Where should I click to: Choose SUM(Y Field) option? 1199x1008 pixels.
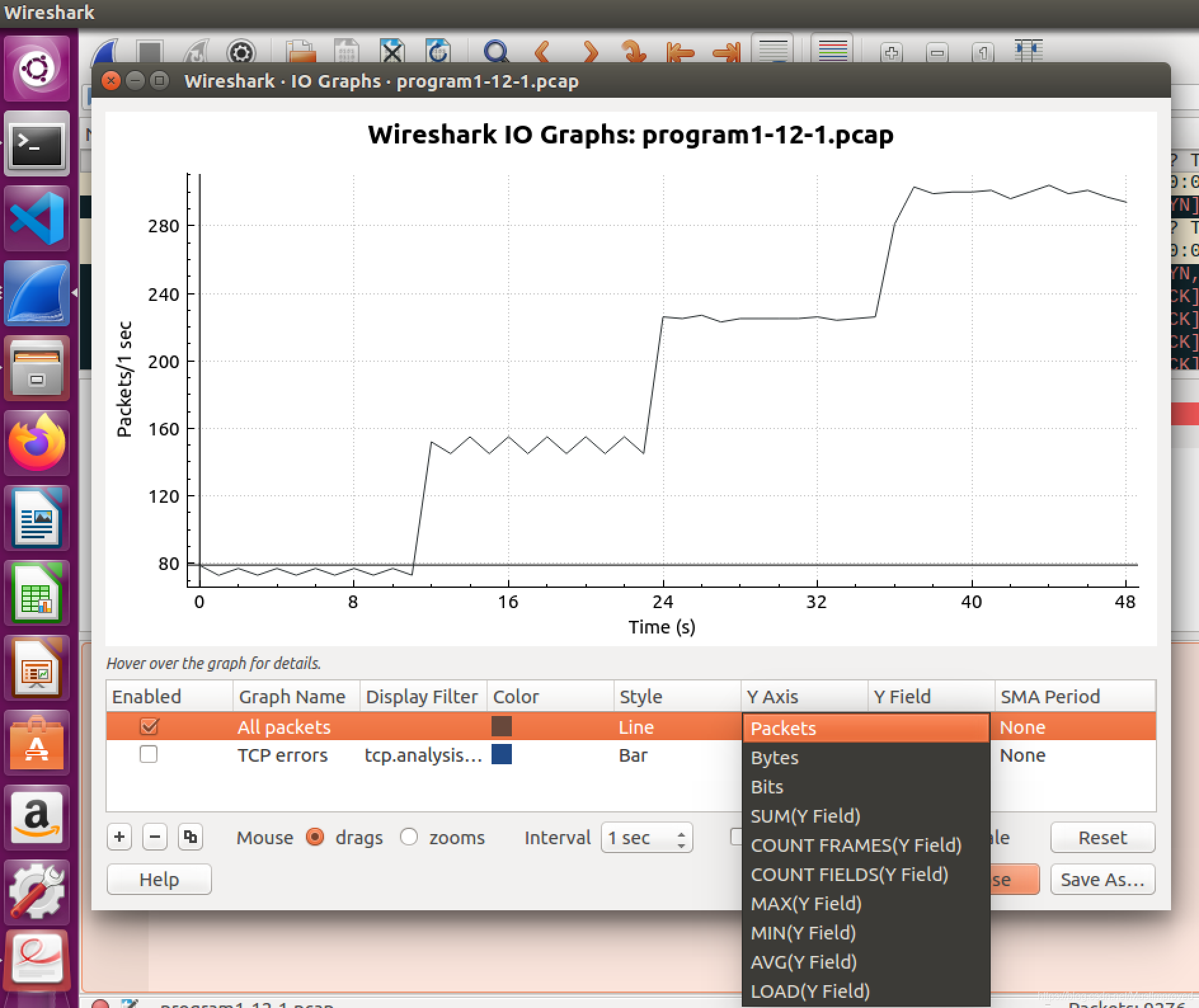pyautogui.click(x=866, y=816)
